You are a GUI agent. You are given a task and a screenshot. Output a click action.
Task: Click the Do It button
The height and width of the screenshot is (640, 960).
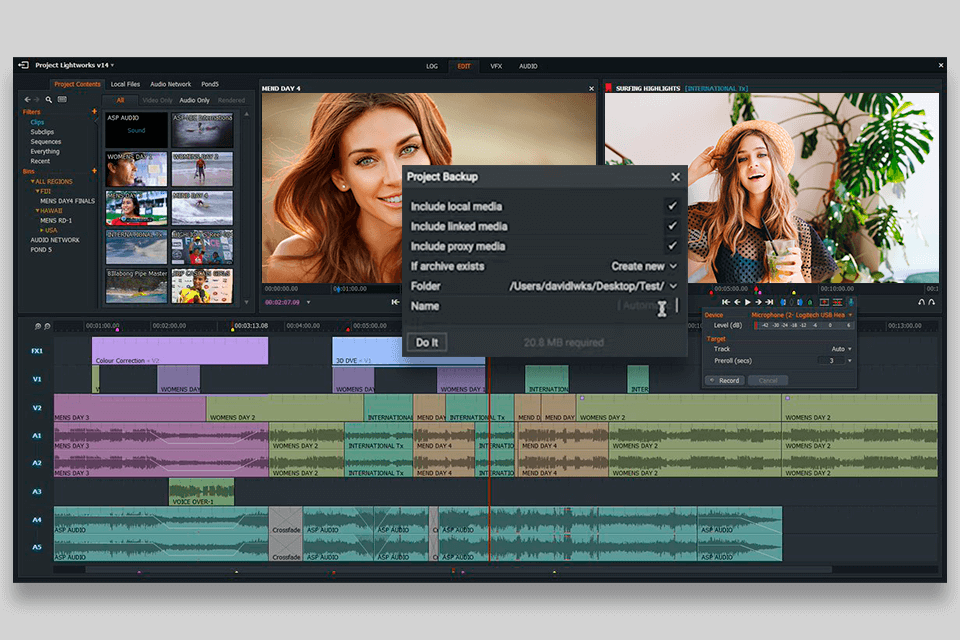coord(427,342)
